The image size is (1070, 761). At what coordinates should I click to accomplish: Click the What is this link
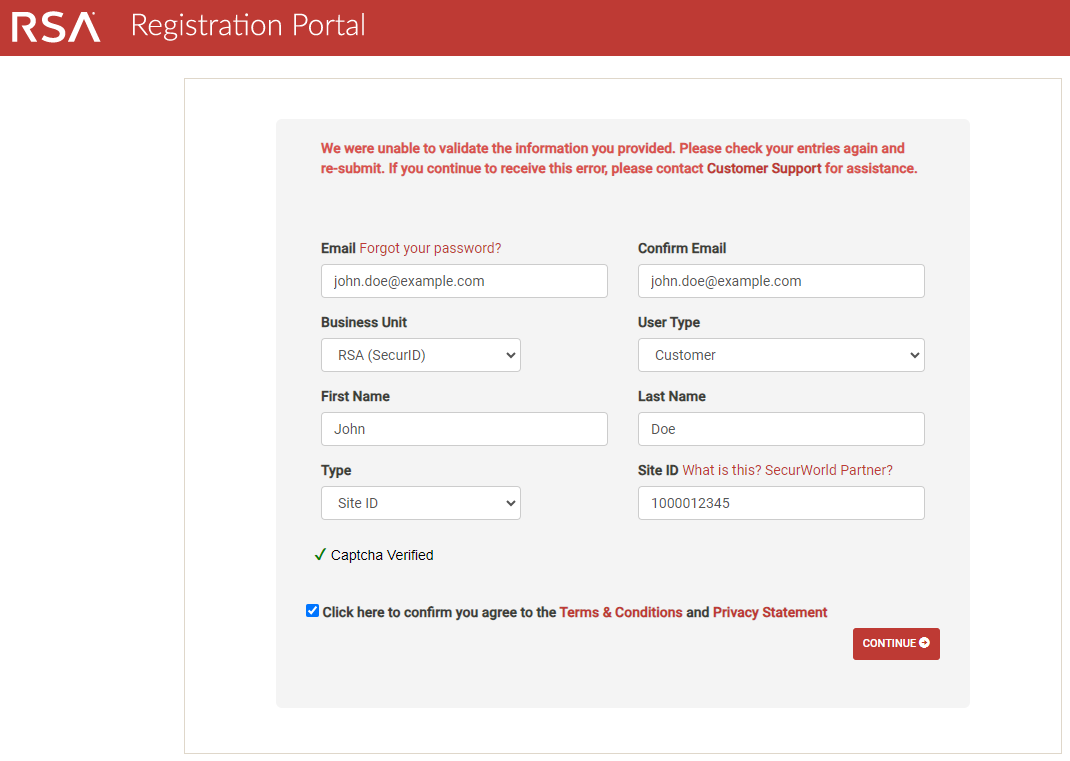(x=720, y=470)
